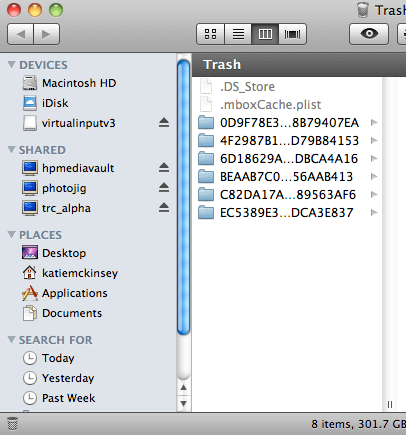The image size is (406, 435).
Task: Collapse the DEVICES section
Action: (12, 65)
